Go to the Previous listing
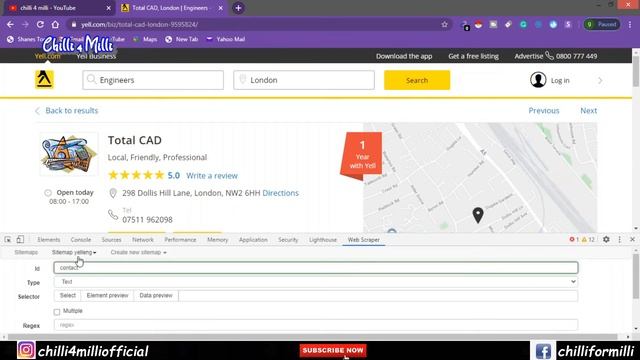The width and height of the screenshot is (640, 360). pyautogui.click(x=544, y=111)
